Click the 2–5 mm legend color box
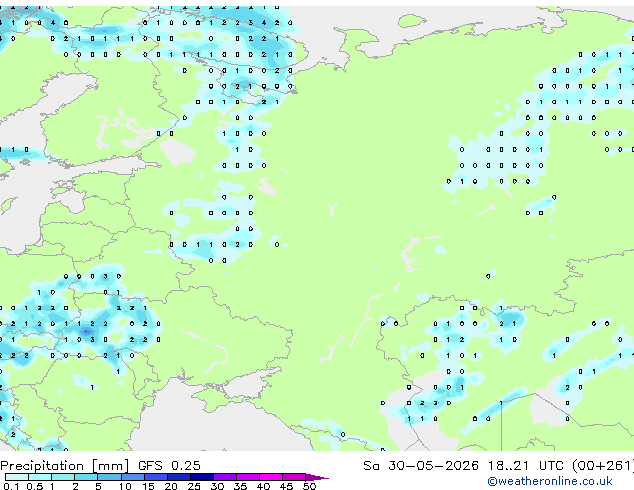This screenshot has height=490, width=634. coord(86,477)
